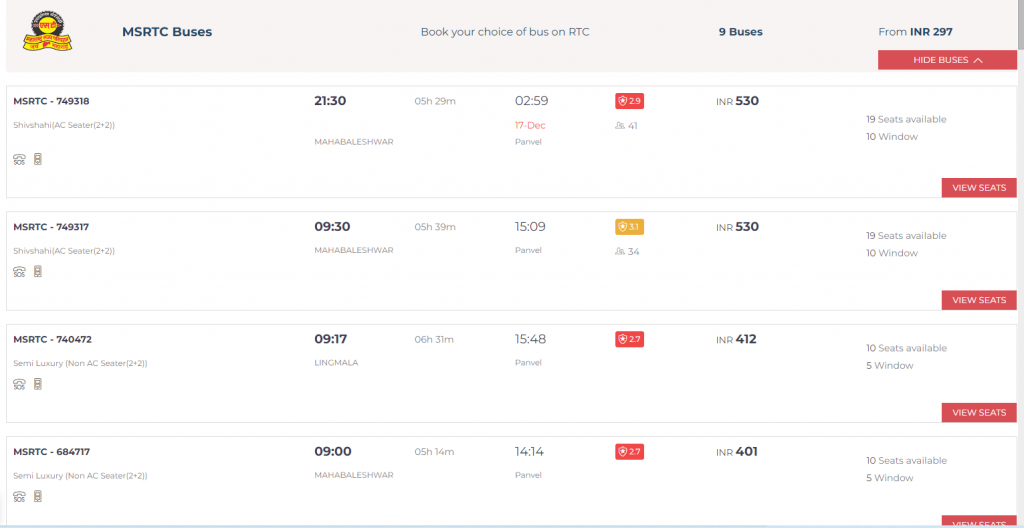This screenshot has width=1024, height=528.
Task: Select bus name MSRTC - 749318
Action: click(x=51, y=101)
